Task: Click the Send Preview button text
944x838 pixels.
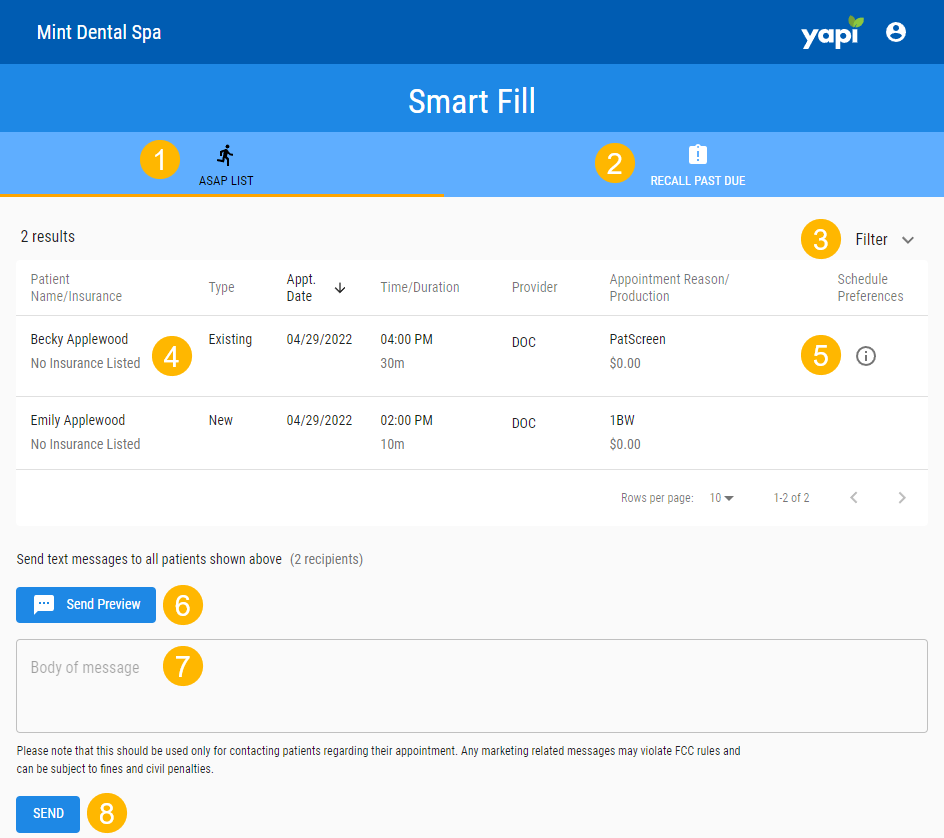Action: click(104, 604)
